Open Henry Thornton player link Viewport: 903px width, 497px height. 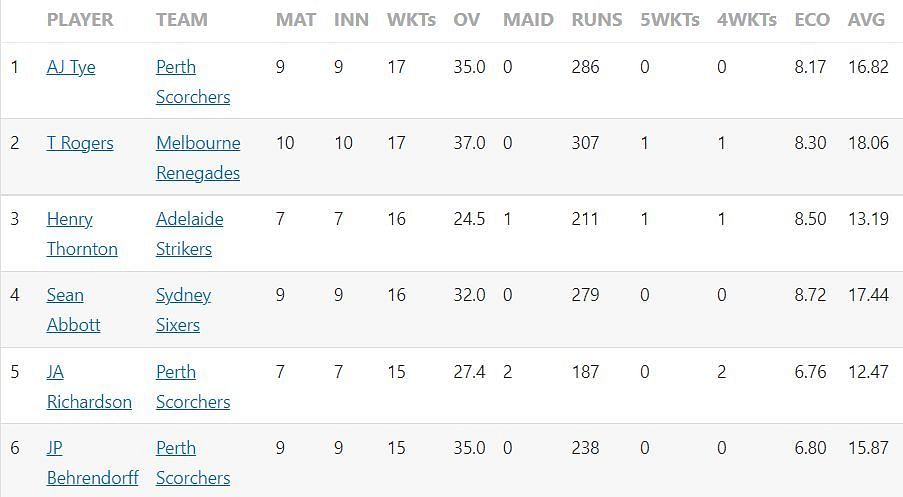pos(82,234)
